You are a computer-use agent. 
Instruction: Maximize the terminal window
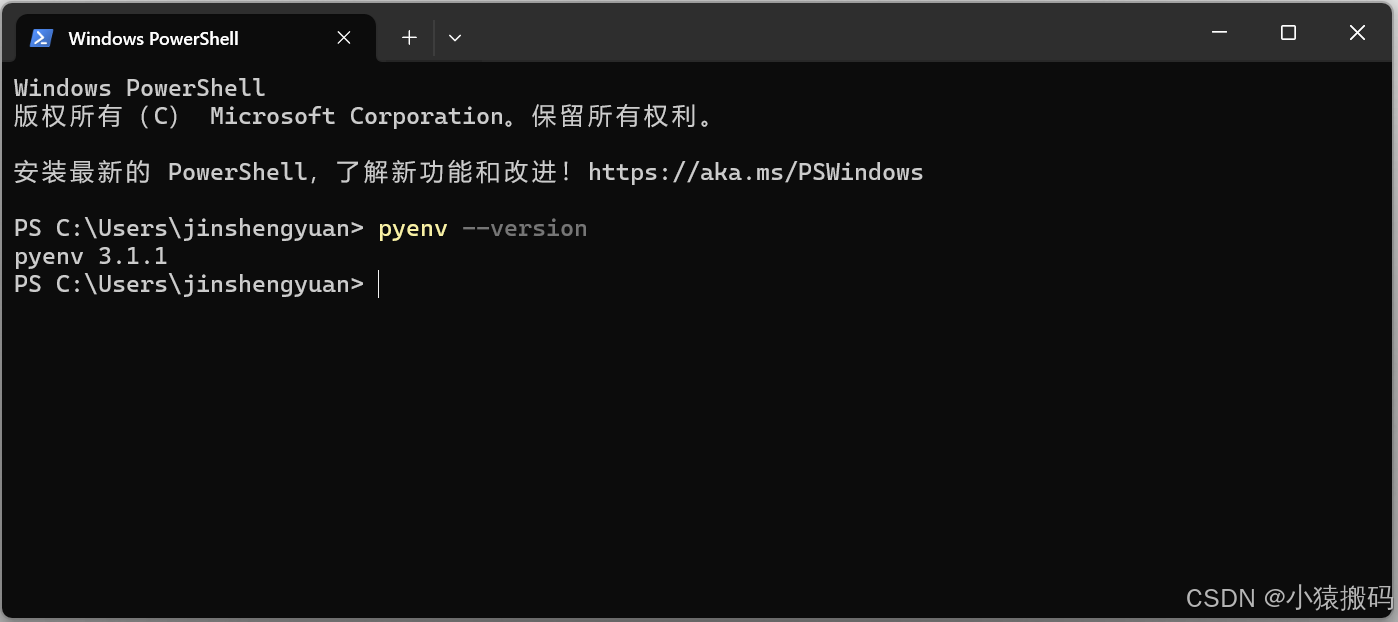[x=1288, y=33]
